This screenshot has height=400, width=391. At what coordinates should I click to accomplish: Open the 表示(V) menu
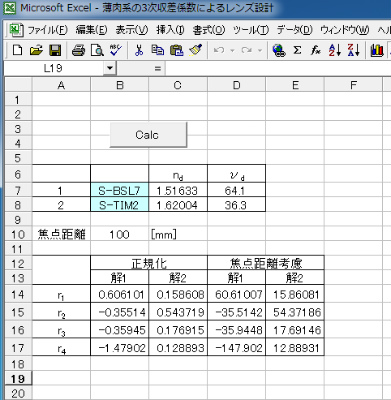point(132,30)
